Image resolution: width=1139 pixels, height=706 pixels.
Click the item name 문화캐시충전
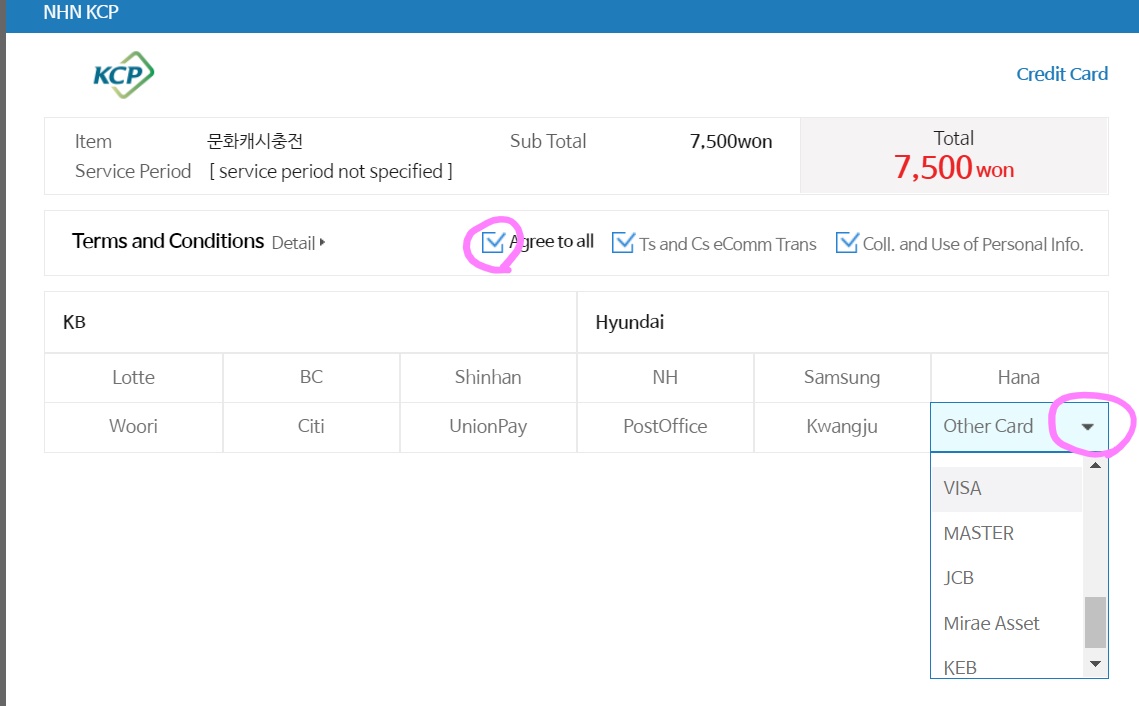tap(255, 141)
